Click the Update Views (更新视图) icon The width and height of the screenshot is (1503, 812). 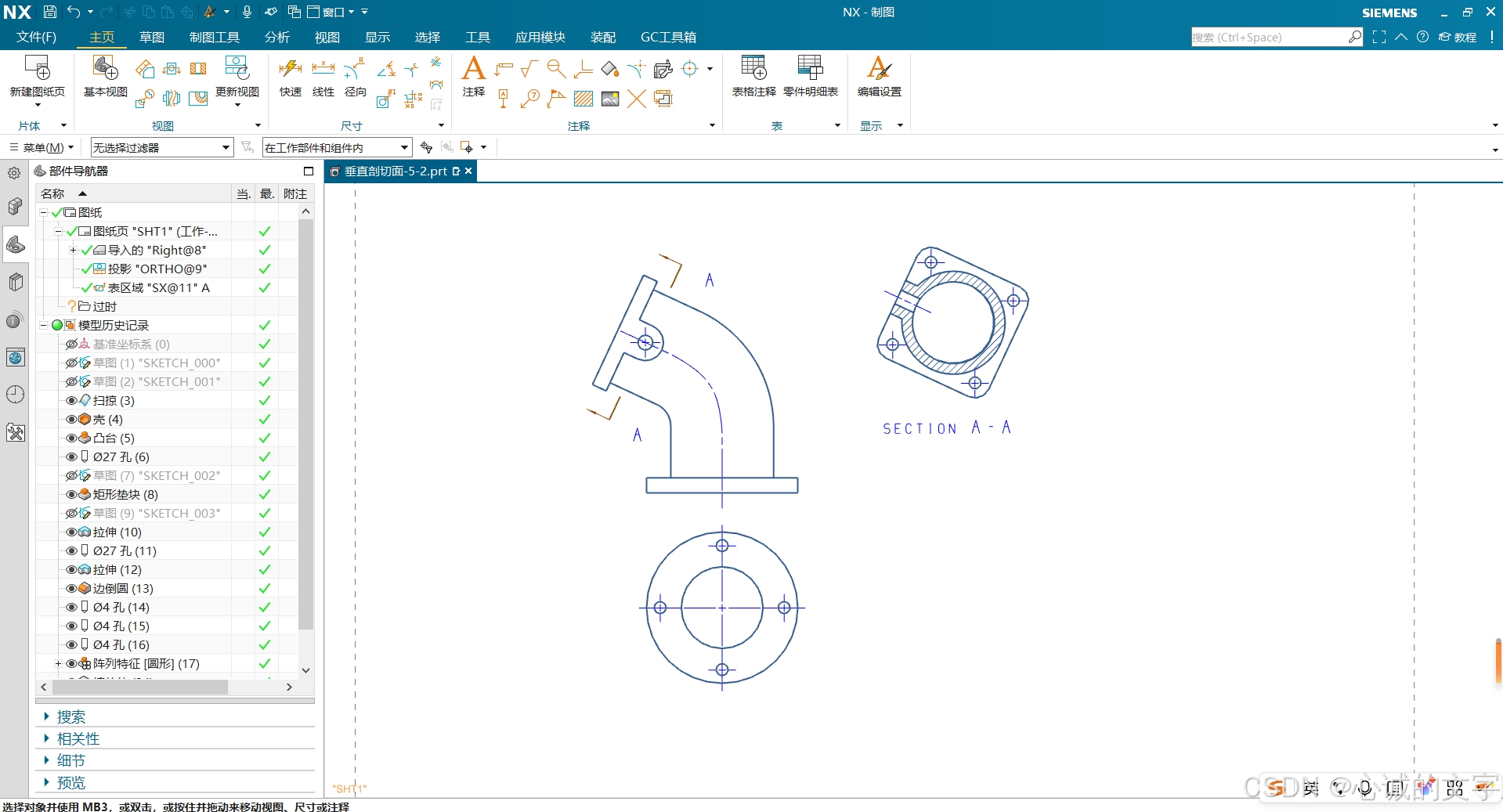[237, 68]
